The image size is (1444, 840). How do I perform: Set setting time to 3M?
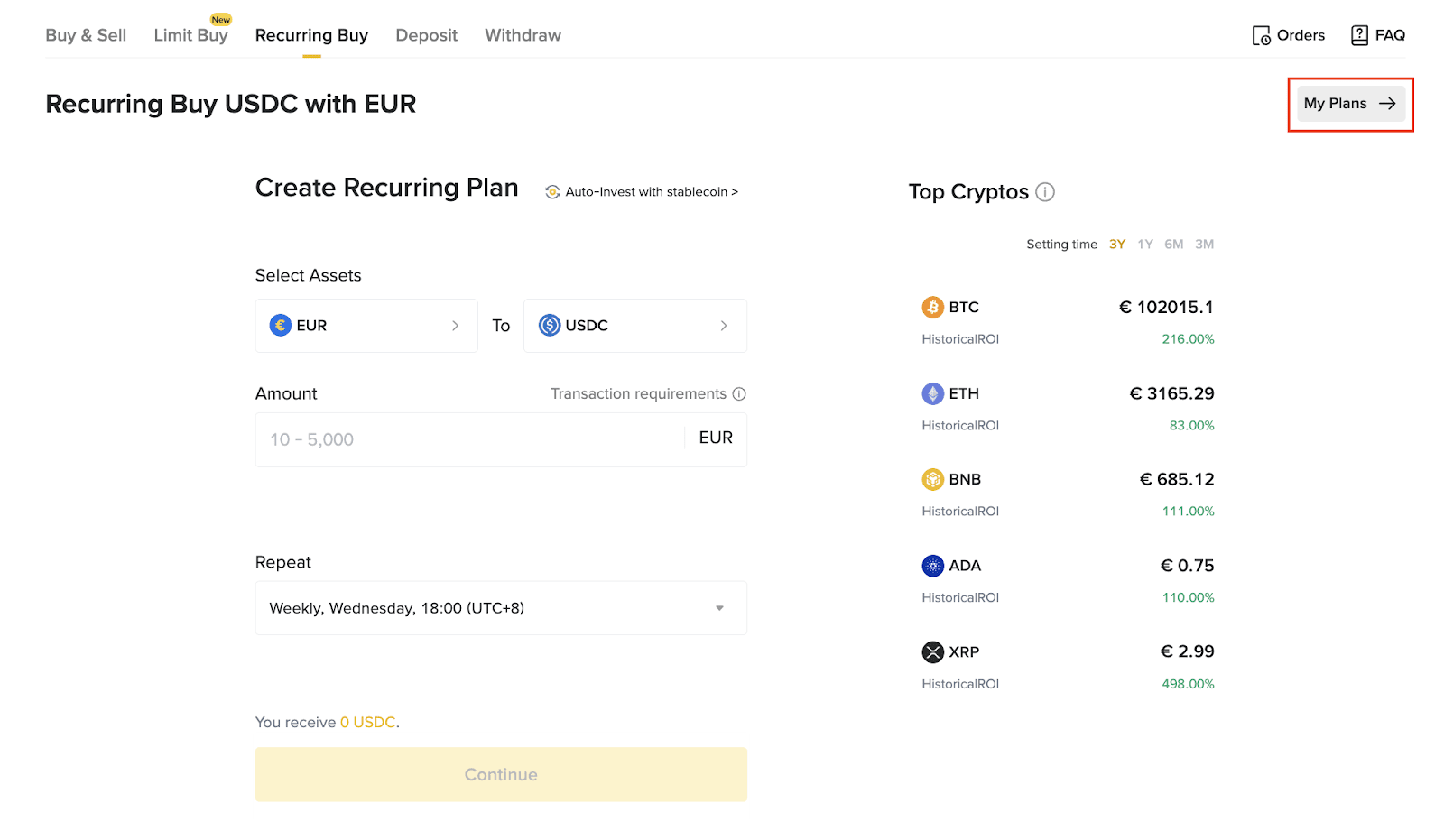[1205, 245]
